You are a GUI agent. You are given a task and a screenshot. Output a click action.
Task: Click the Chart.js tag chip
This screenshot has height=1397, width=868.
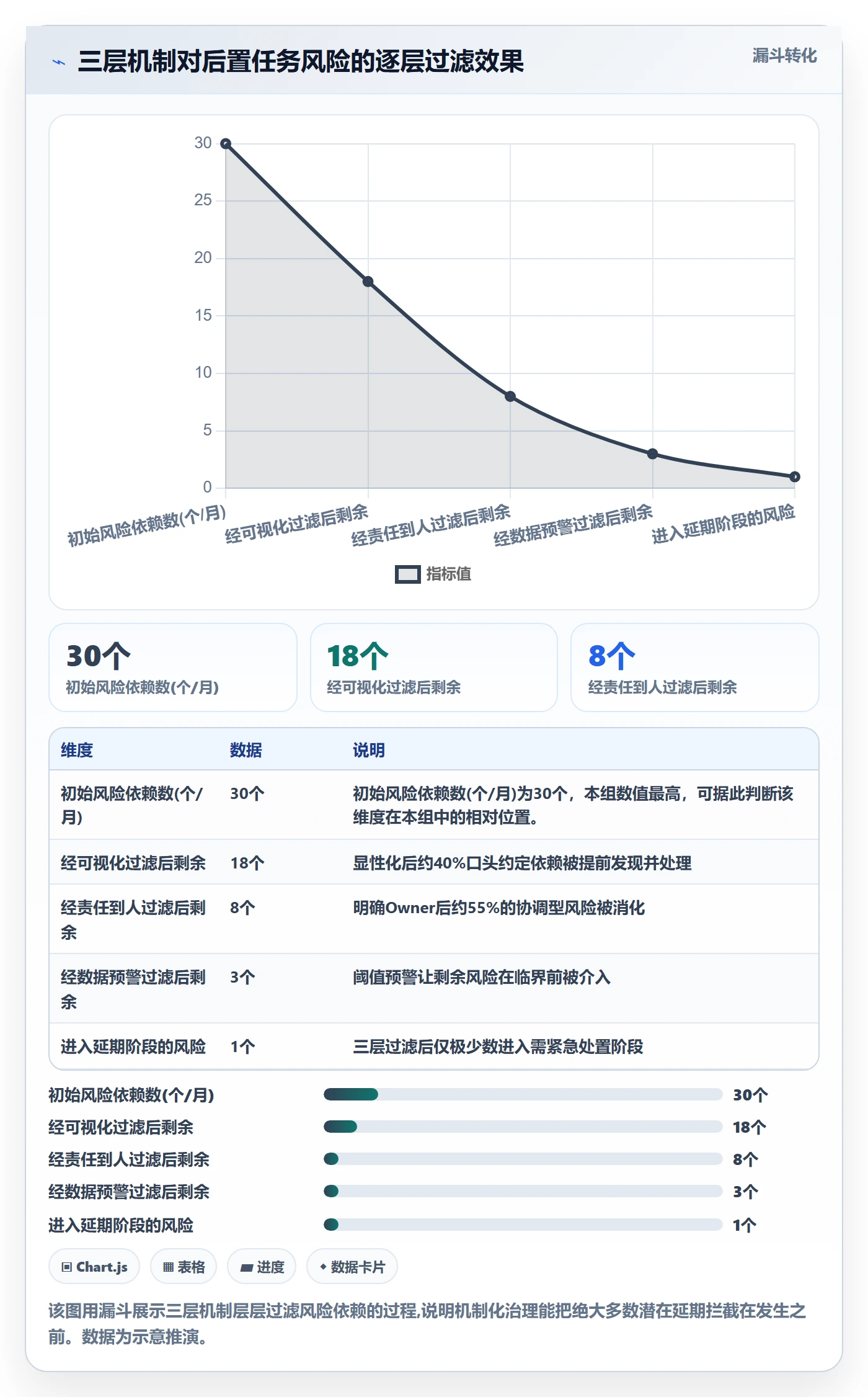[94, 1267]
